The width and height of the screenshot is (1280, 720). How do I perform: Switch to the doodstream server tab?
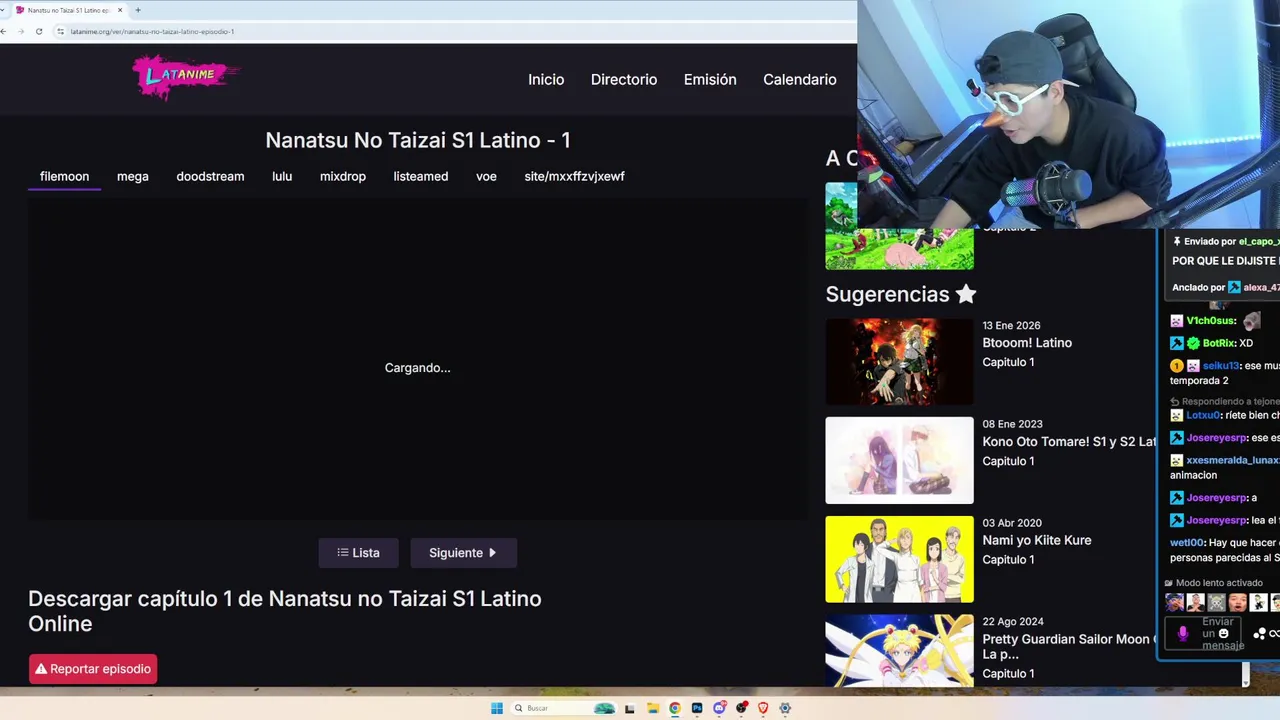[210, 176]
